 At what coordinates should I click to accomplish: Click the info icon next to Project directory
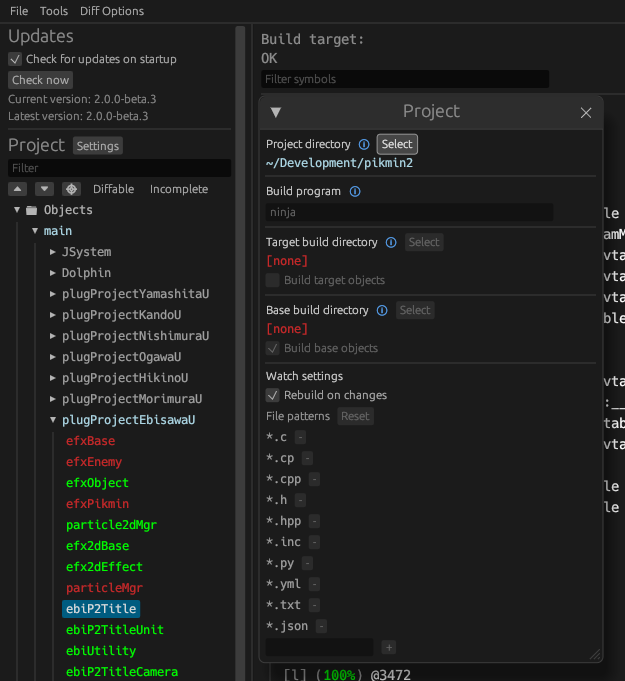[364, 145]
